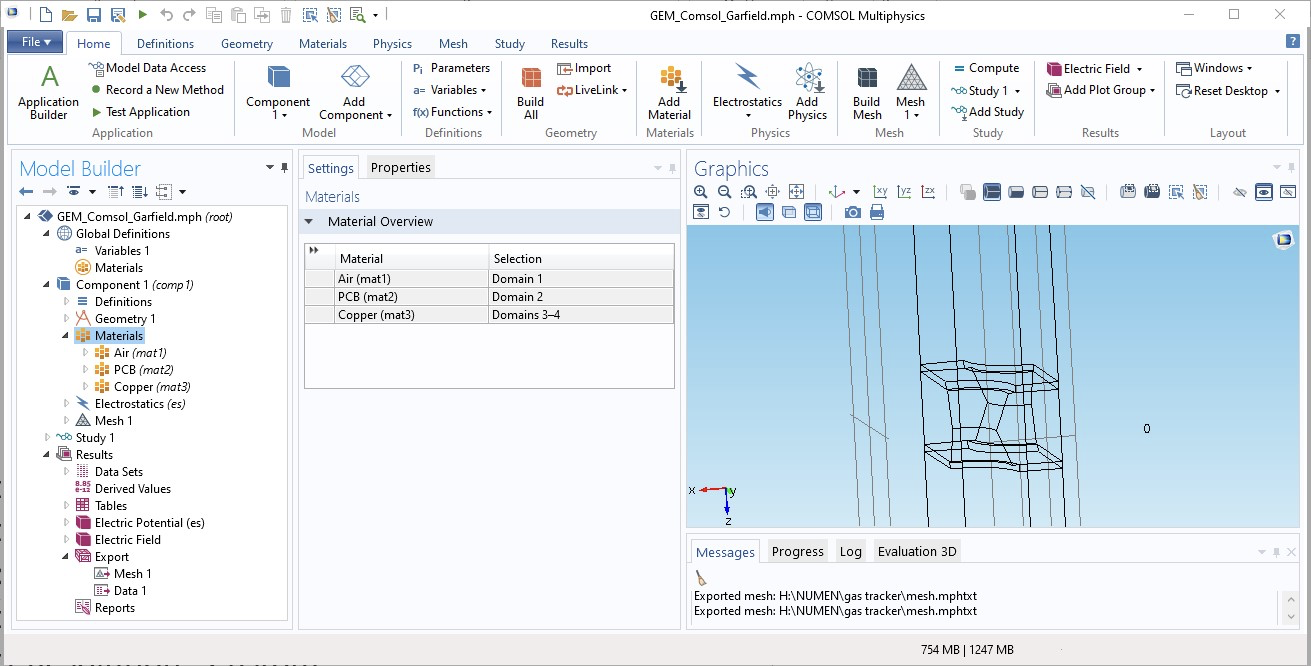Expand Study 1 tree node
This screenshot has height=666, width=1311.
click(x=47, y=438)
